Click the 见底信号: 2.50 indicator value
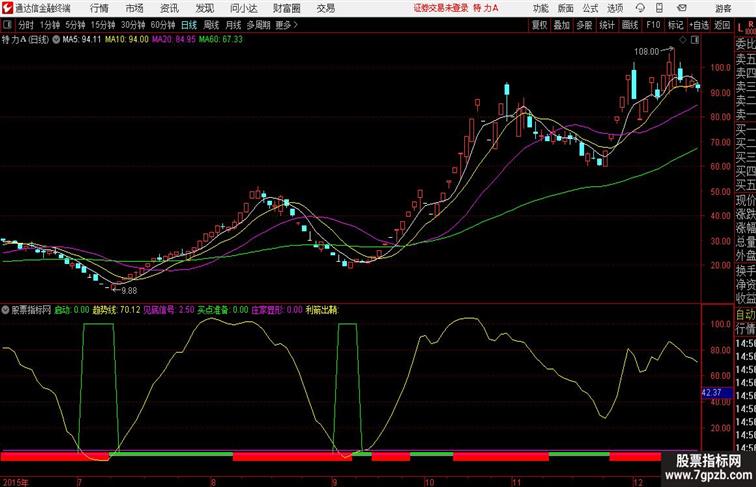 pos(169,310)
